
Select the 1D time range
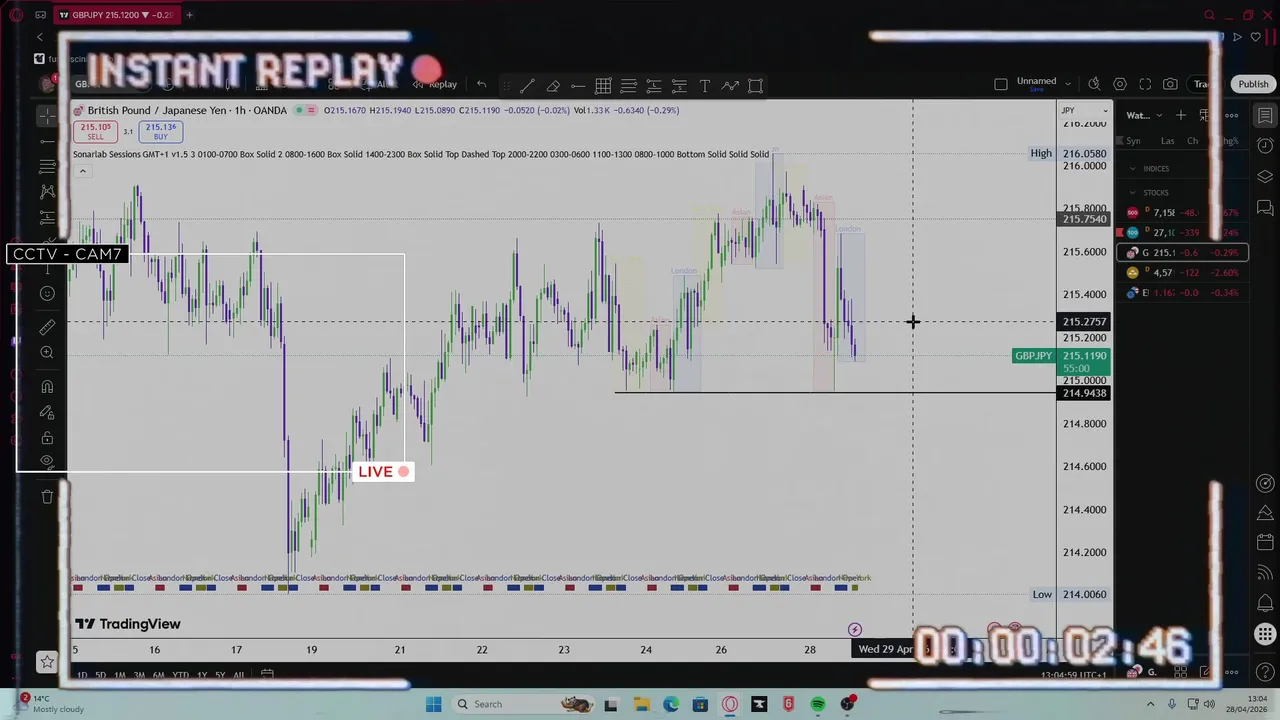[x=82, y=676]
